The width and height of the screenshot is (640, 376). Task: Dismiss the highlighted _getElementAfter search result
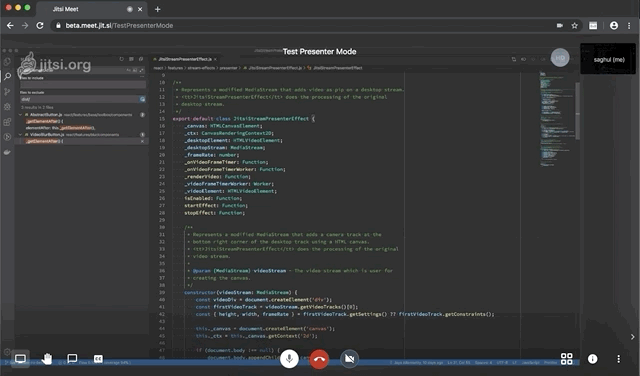[142, 141]
